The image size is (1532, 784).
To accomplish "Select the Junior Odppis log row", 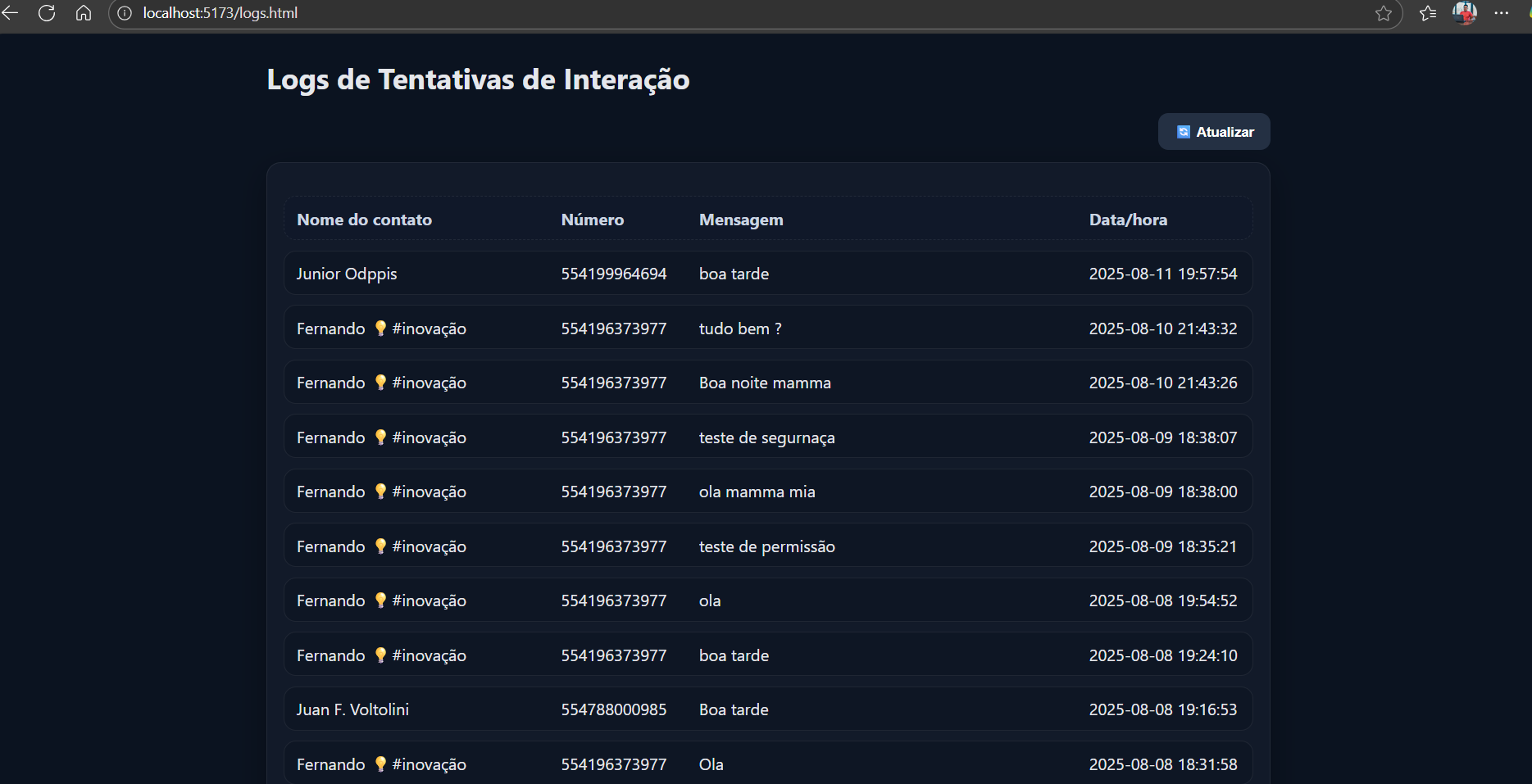I will click(x=767, y=274).
